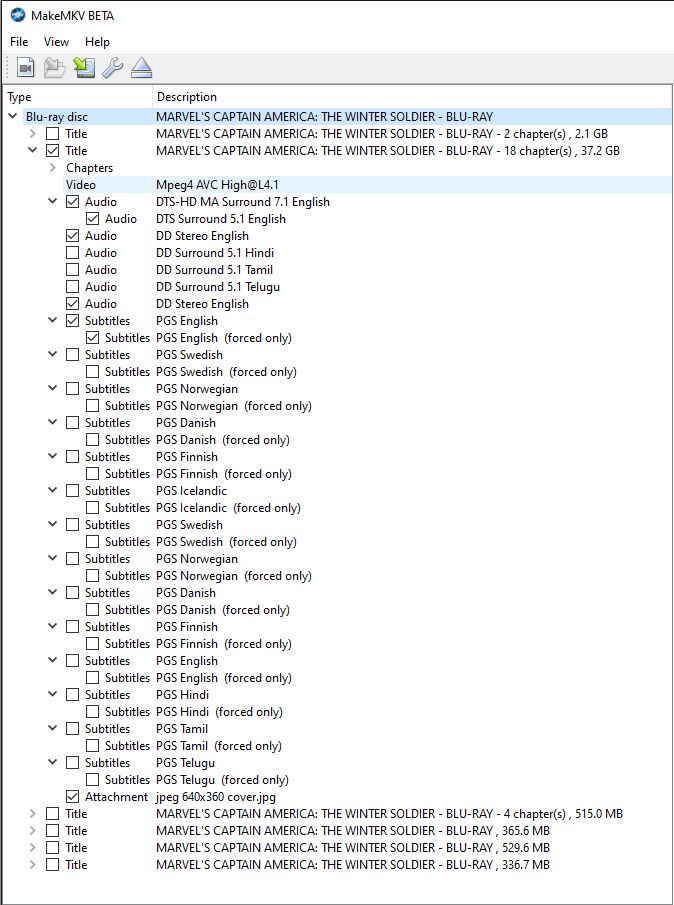This screenshot has height=905, width=674.
Task: Expand the 4 chapter(s) 515.0 MB title
Action: (x=33, y=814)
